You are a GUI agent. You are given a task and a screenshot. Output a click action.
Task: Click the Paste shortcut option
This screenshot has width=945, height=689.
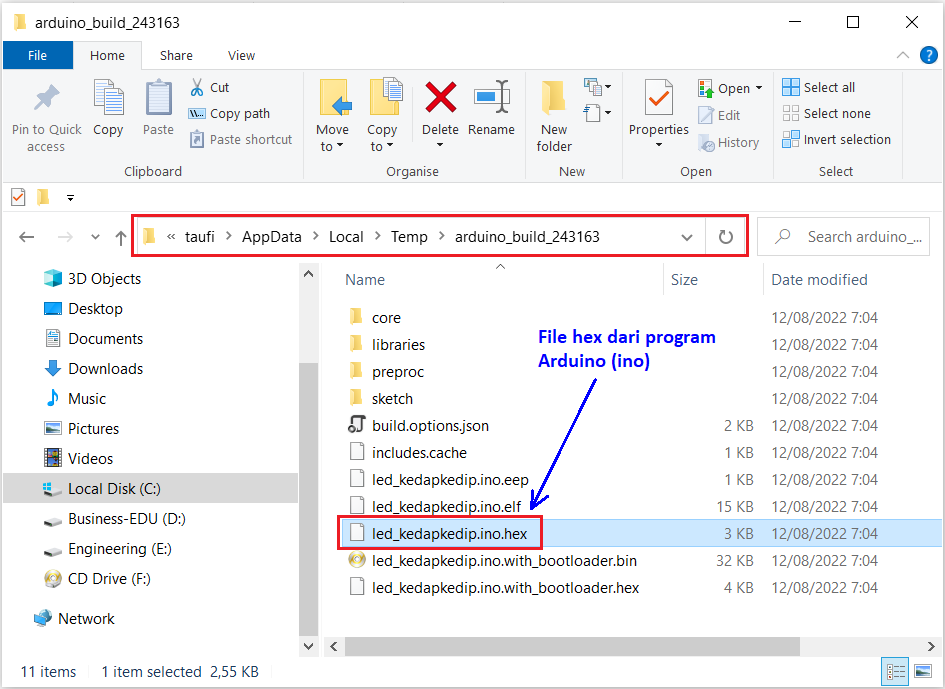tap(240, 139)
